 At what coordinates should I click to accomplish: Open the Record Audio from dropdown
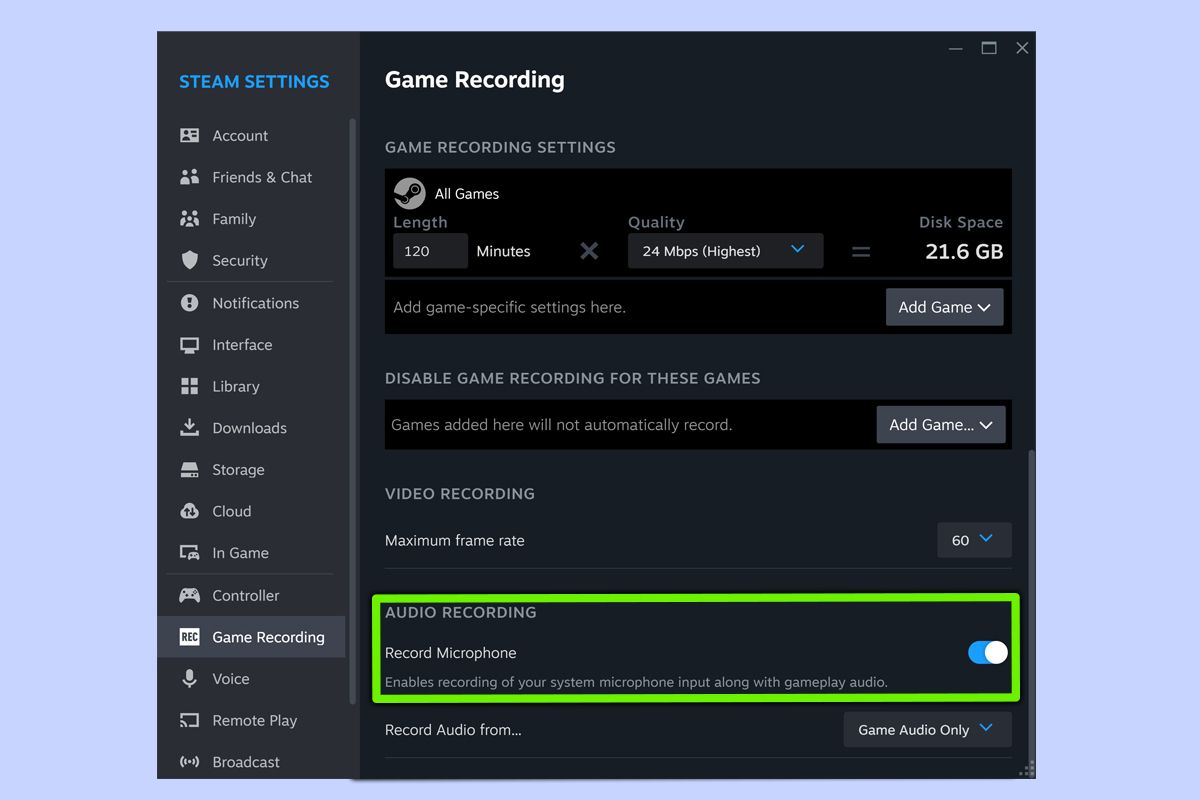pyautogui.click(x=926, y=729)
